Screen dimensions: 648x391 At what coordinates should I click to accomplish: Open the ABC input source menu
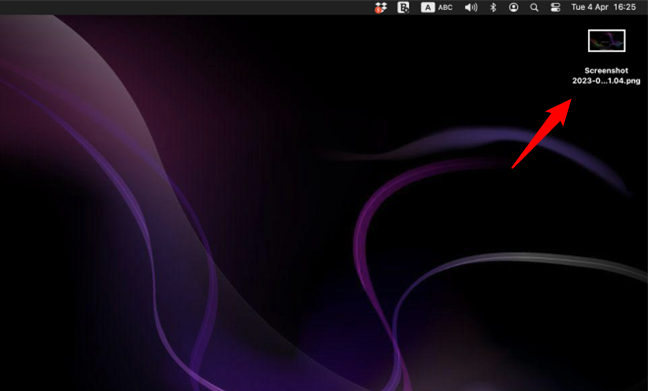[x=437, y=7]
